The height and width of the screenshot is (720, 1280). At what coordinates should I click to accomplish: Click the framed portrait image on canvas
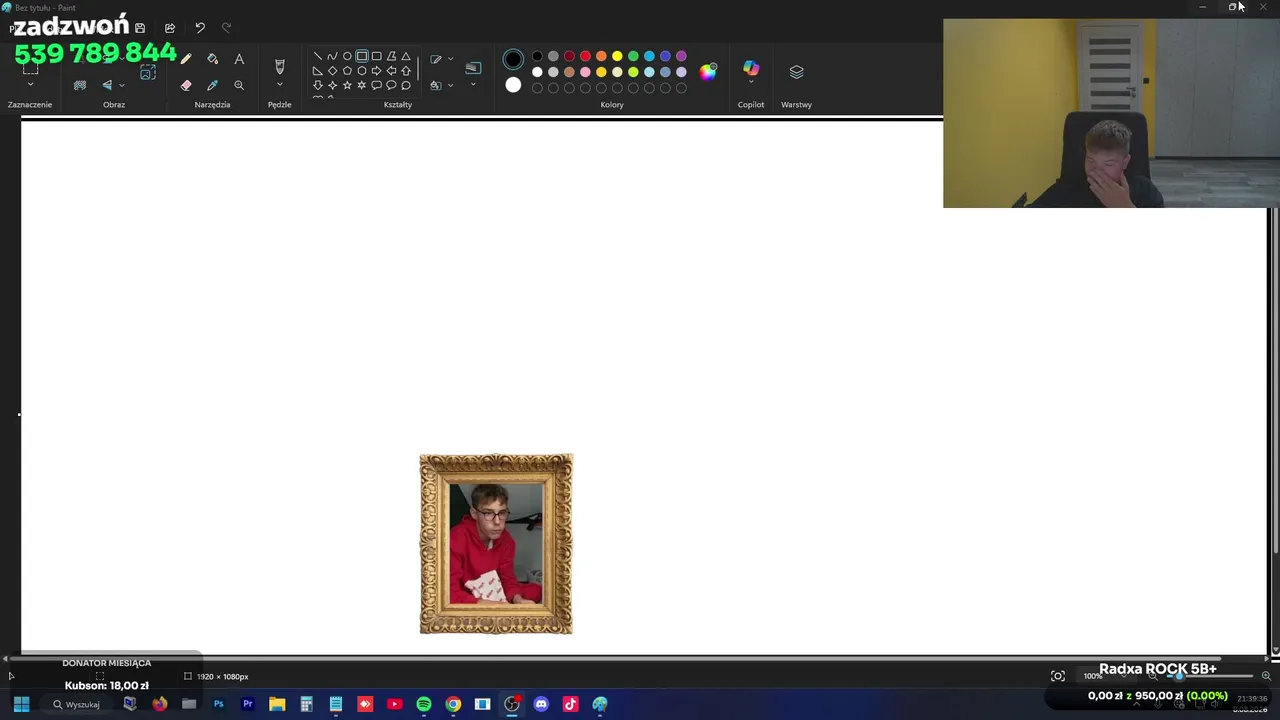click(x=496, y=544)
